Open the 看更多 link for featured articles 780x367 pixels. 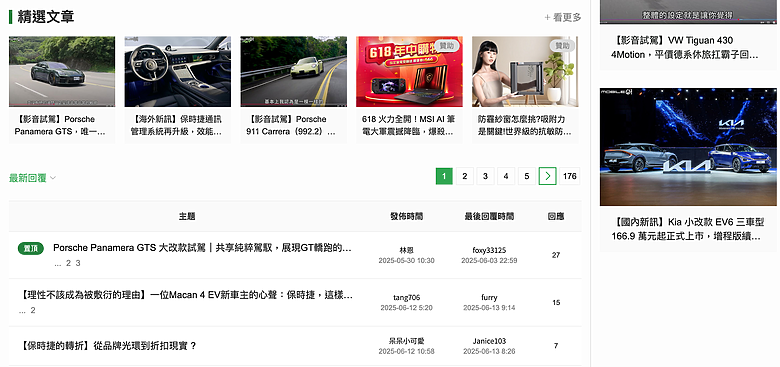[x=563, y=17]
